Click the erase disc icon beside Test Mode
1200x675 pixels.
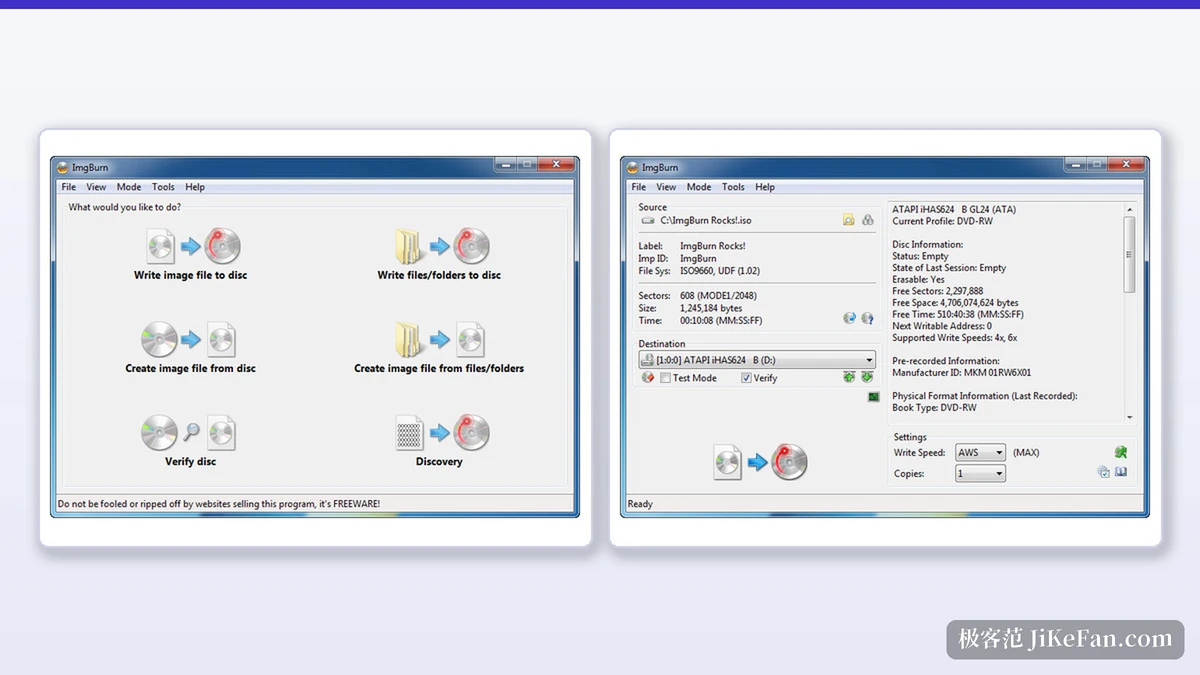pyautogui.click(x=648, y=378)
